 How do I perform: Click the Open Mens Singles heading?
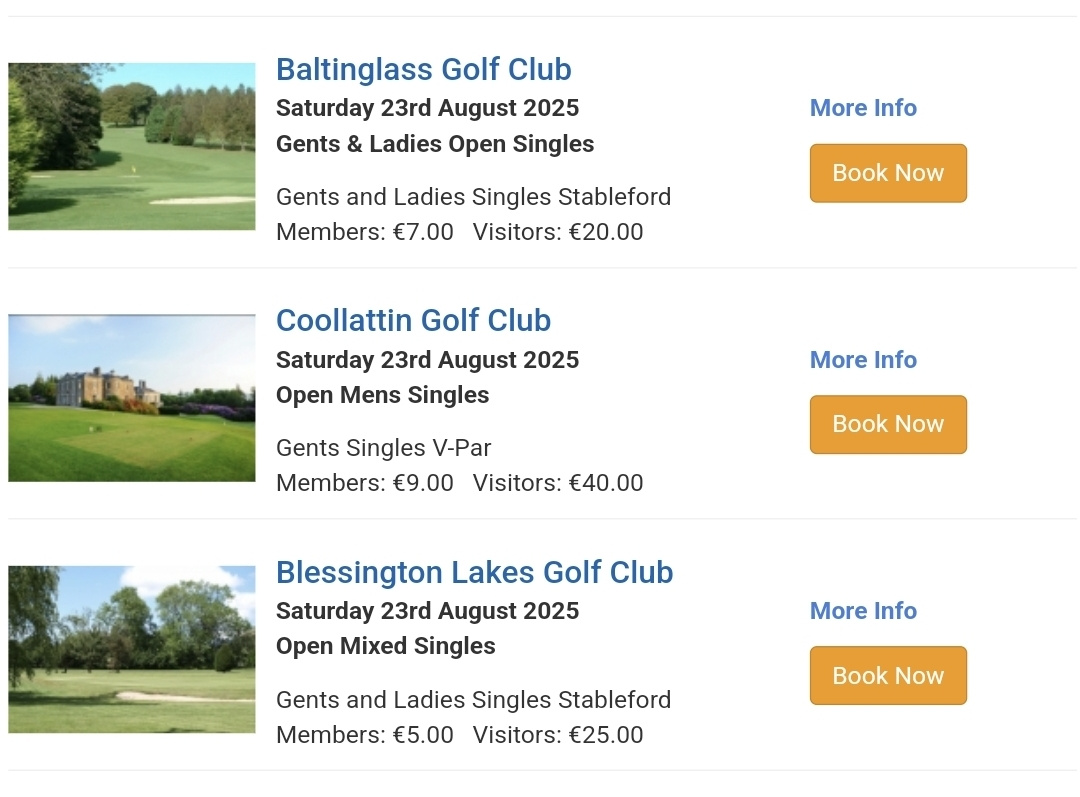coord(382,395)
